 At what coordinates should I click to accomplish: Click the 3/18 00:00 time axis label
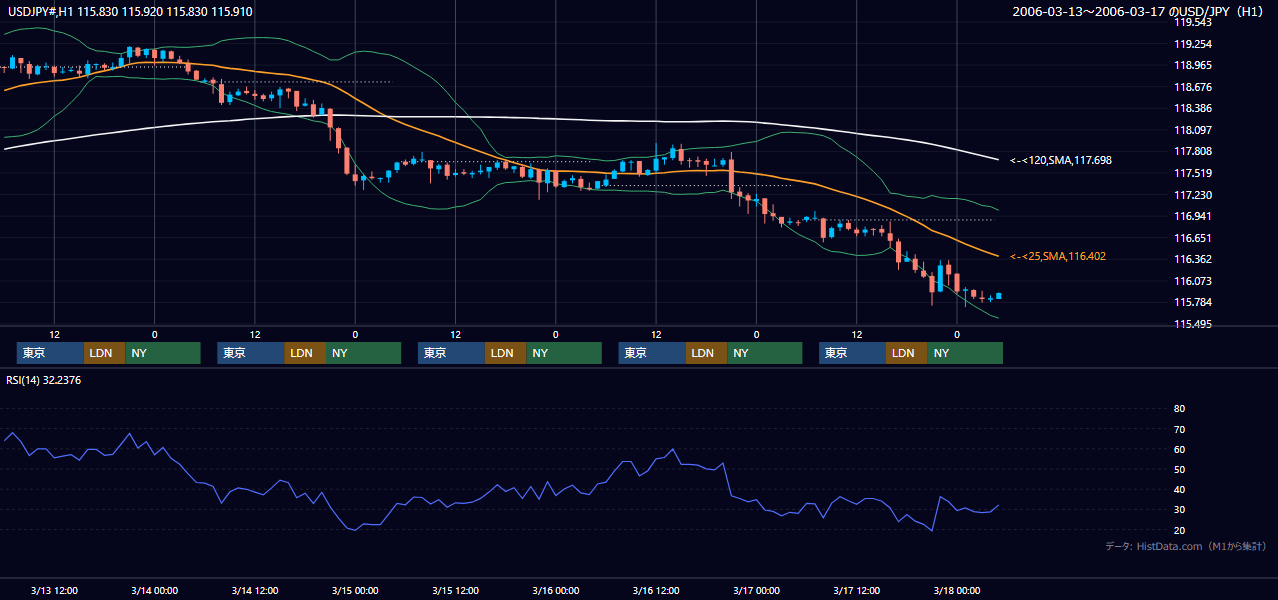[957, 590]
